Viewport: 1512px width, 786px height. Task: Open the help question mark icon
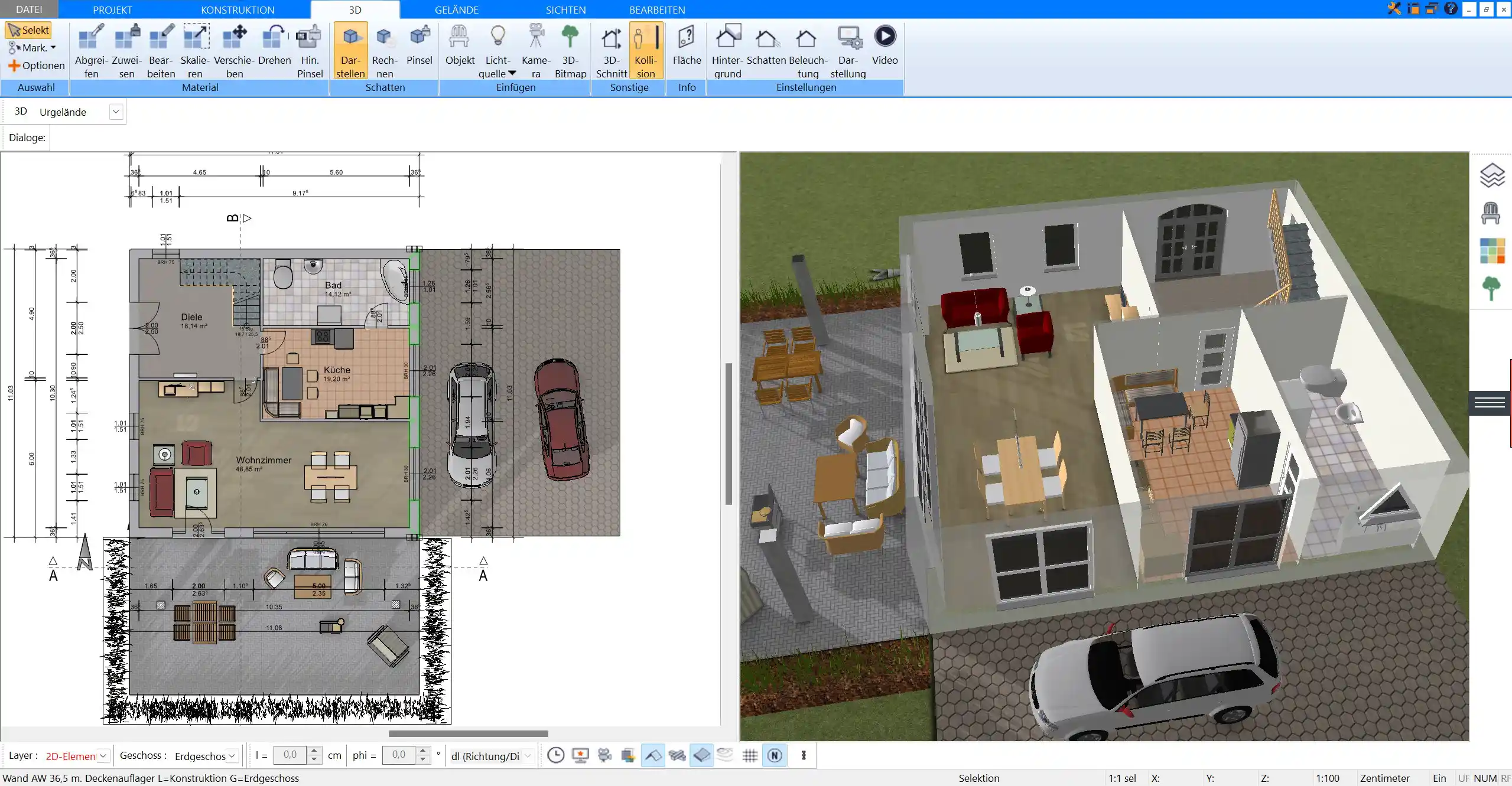click(1451, 8)
